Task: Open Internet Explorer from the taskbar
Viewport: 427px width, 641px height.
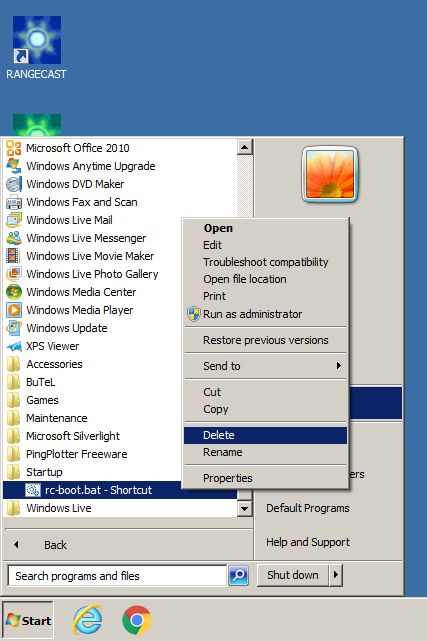Action: pos(87,620)
